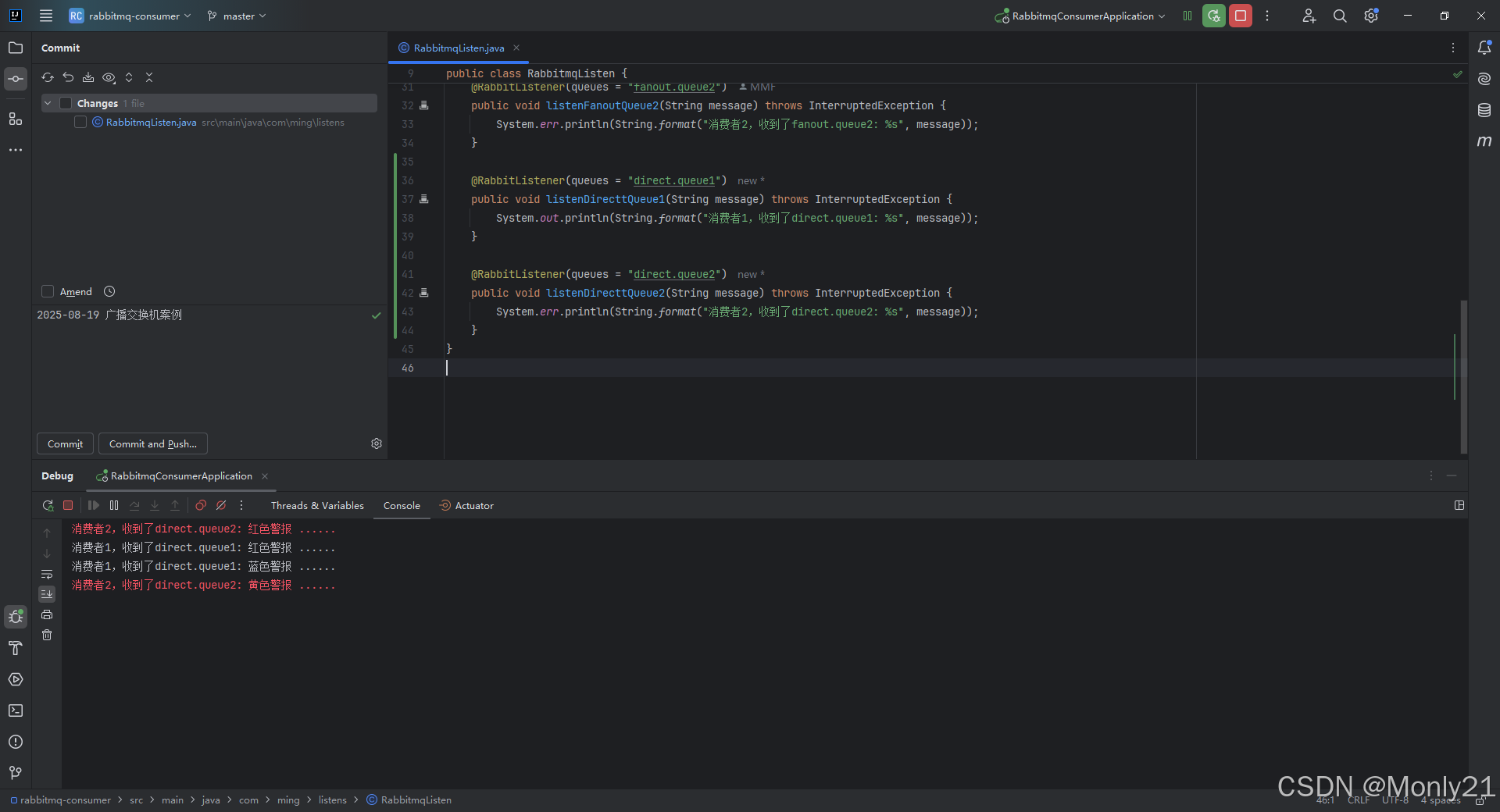
Task: Open the Project tool window
Action: pyautogui.click(x=16, y=48)
